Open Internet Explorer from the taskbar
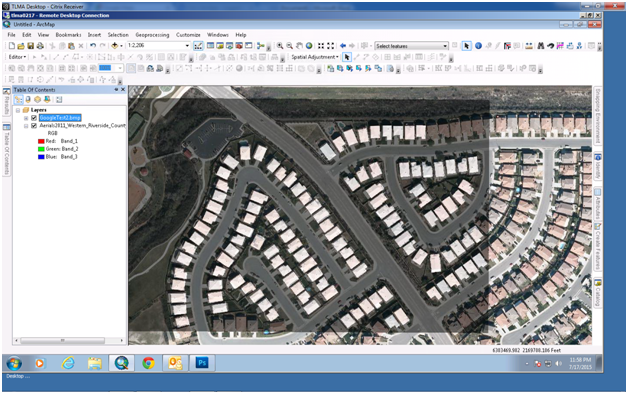 pos(68,363)
